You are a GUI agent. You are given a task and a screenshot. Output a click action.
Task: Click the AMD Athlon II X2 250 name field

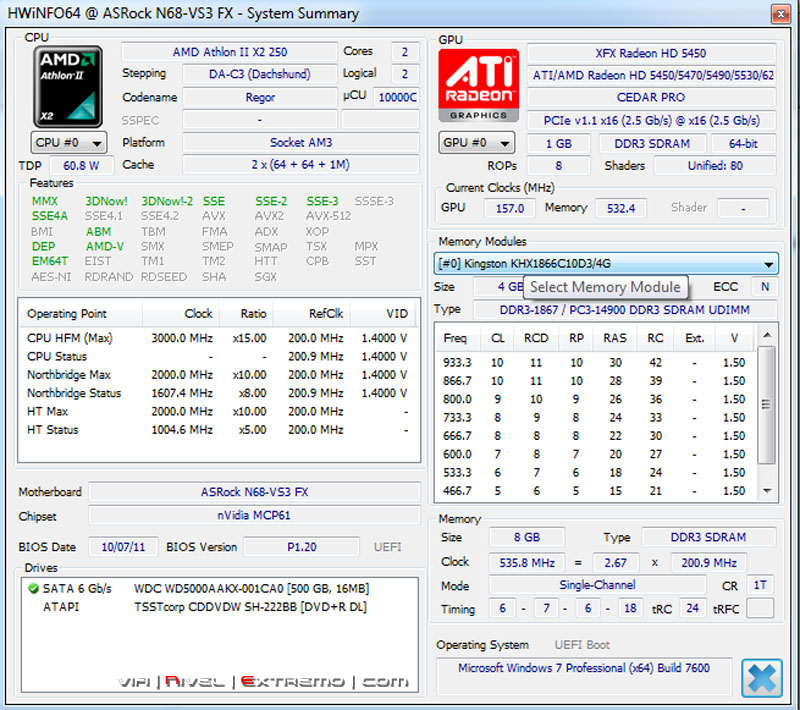[230, 52]
